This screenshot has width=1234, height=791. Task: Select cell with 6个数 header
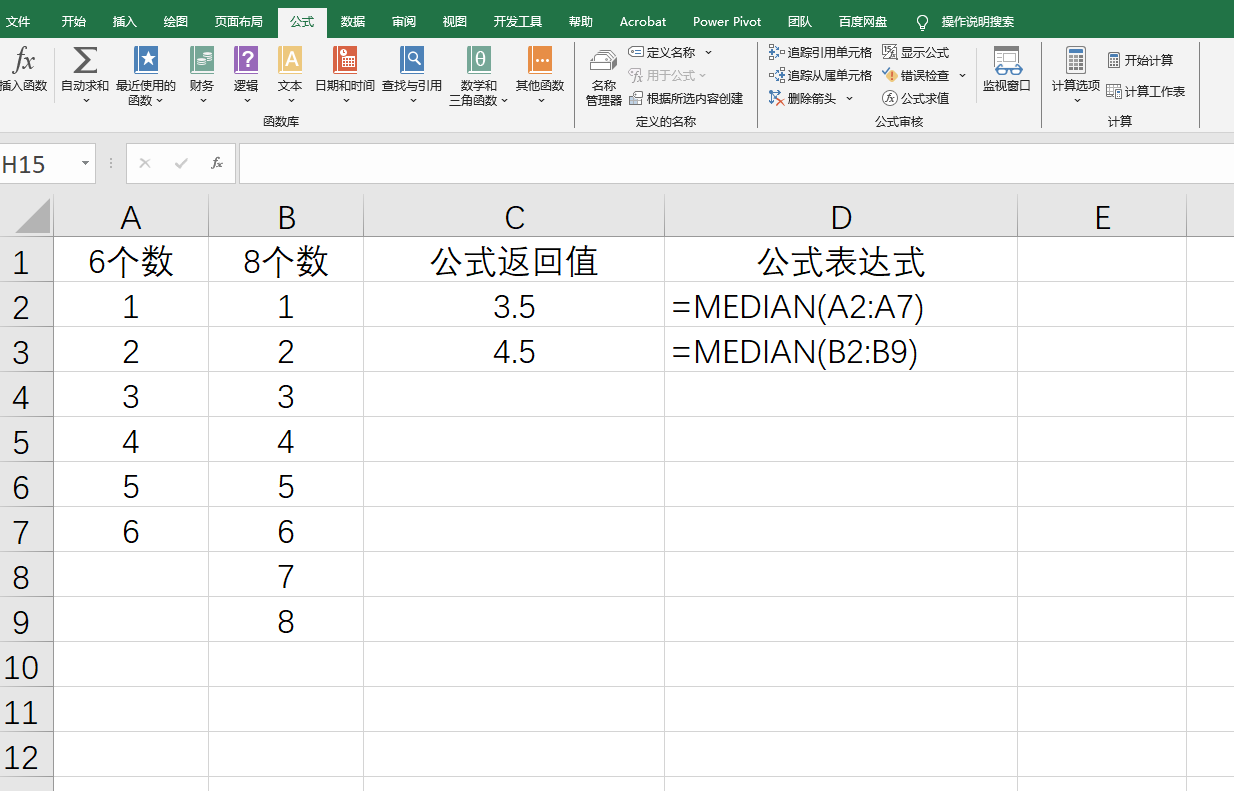(x=131, y=260)
